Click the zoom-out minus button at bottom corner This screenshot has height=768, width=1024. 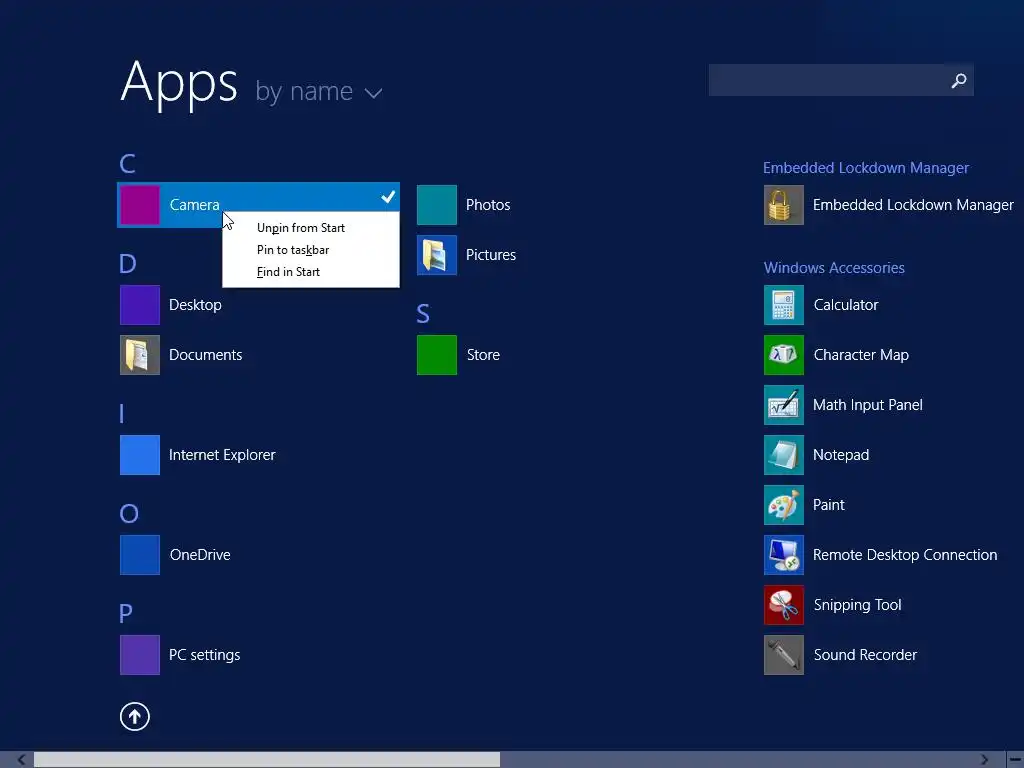coord(1014,760)
